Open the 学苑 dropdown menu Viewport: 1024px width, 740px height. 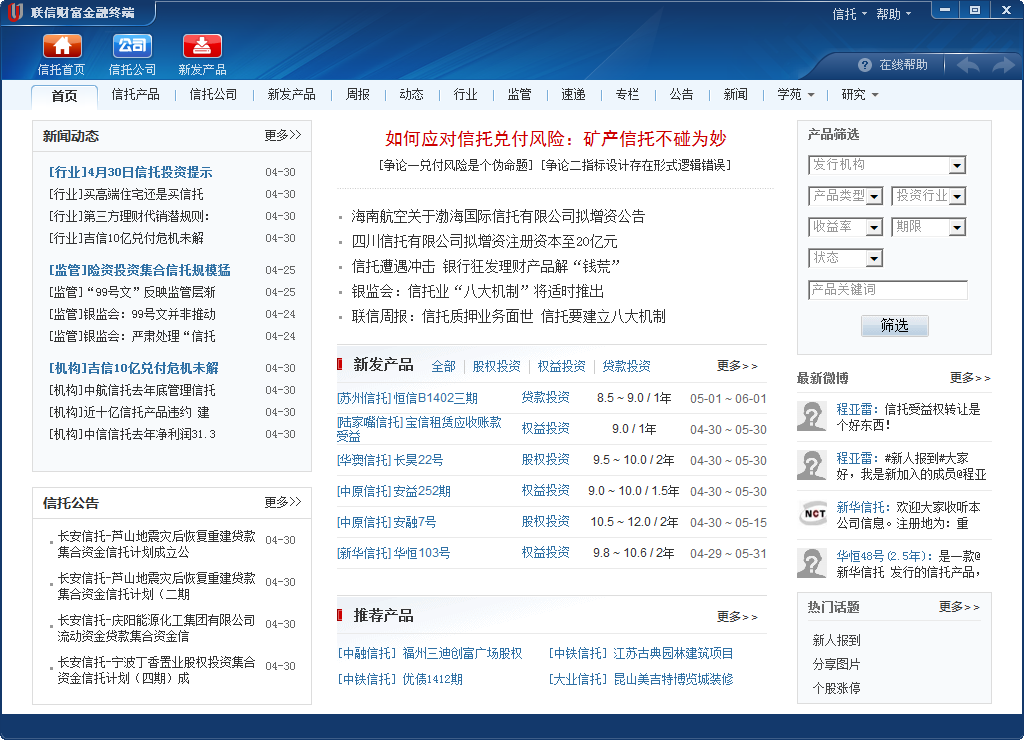click(795, 95)
